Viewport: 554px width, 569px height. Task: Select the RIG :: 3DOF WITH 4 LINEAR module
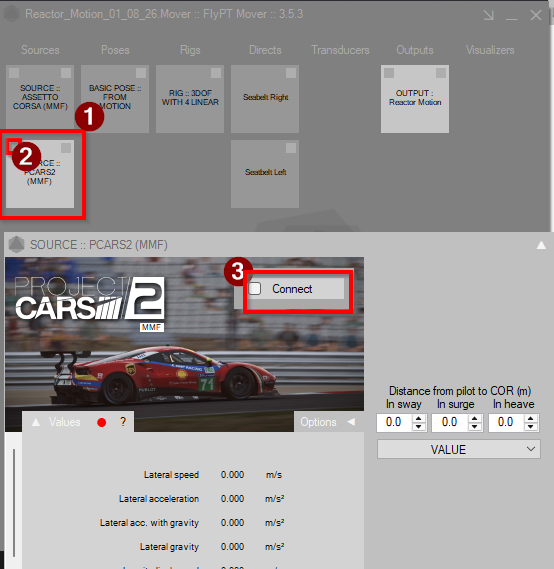pyautogui.click(x=190, y=99)
